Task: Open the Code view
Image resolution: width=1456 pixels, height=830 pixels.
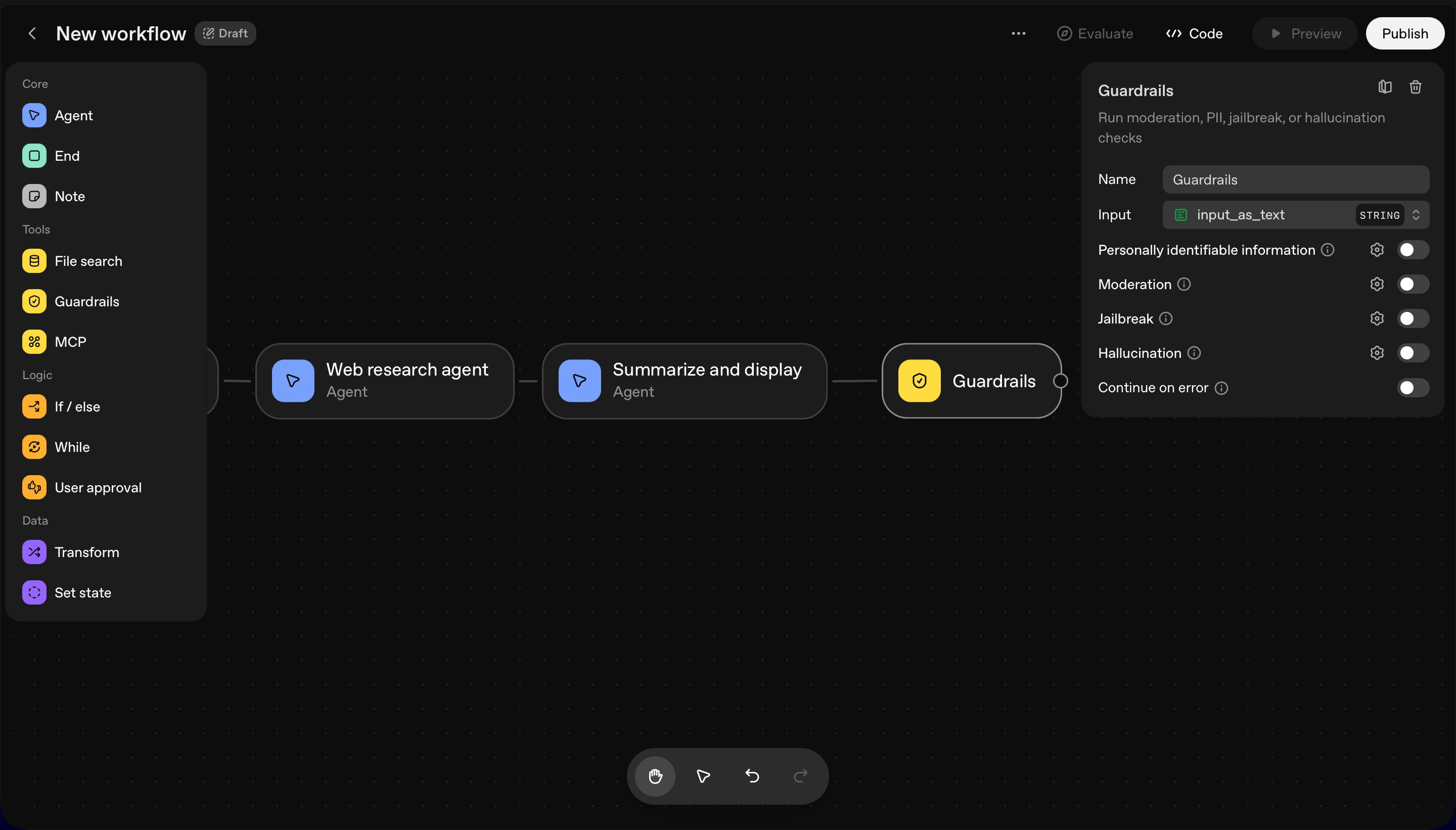Action: pyautogui.click(x=1194, y=34)
